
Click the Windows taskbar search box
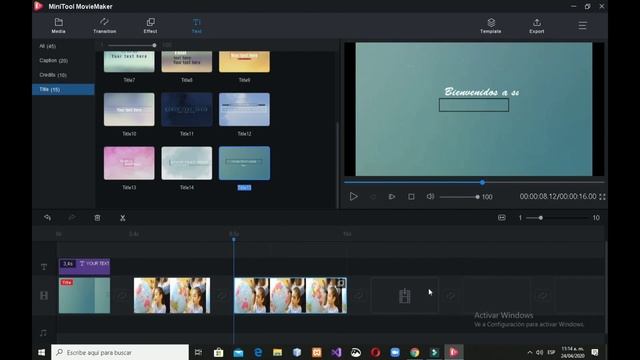(120, 352)
